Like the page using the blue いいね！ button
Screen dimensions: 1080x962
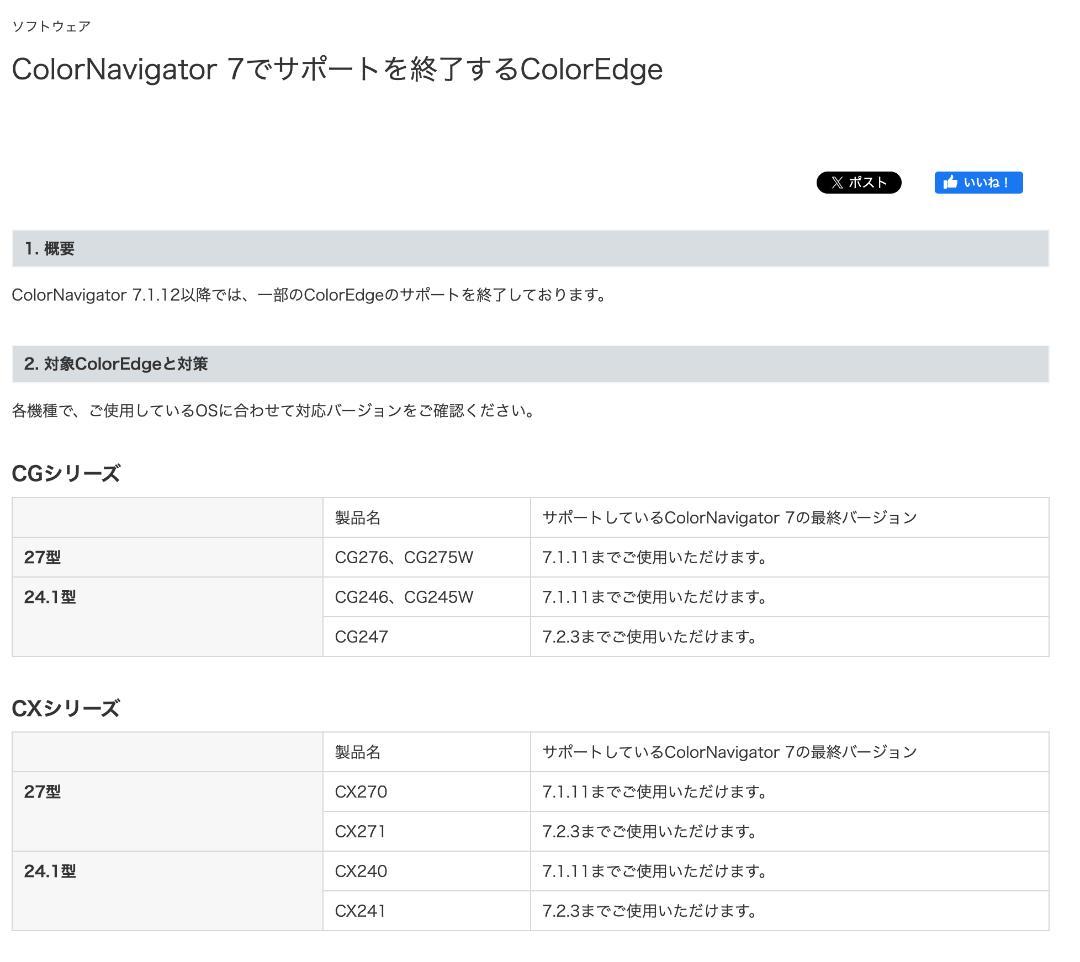[978, 182]
